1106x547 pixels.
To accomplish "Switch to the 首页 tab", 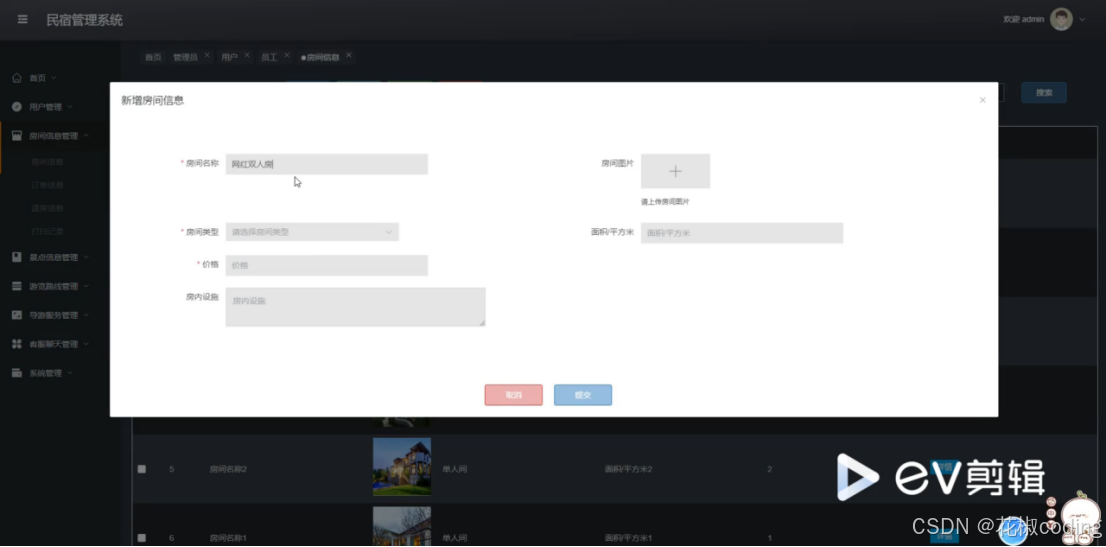I will [153, 57].
